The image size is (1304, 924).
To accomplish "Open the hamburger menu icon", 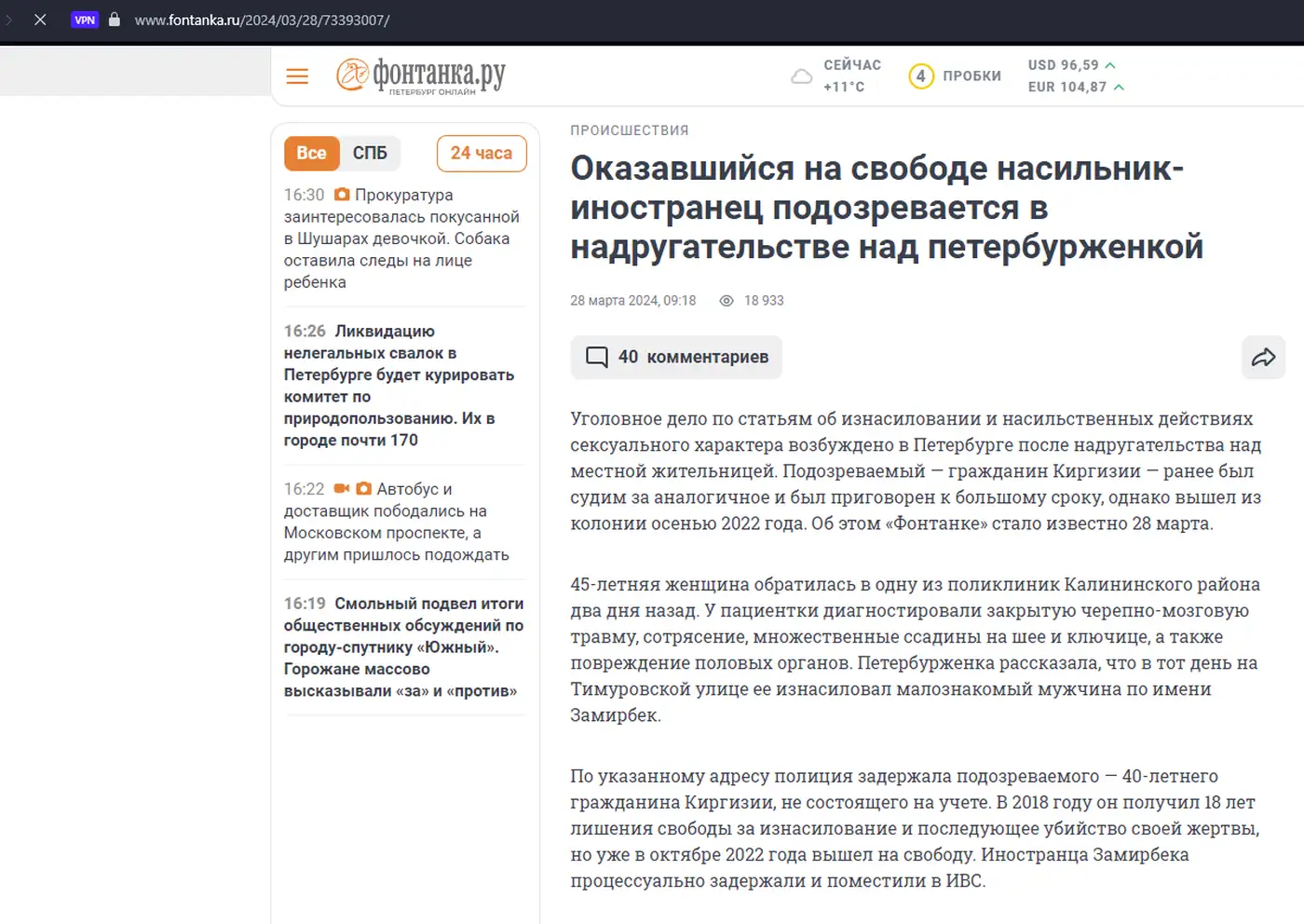I will click(x=297, y=76).
